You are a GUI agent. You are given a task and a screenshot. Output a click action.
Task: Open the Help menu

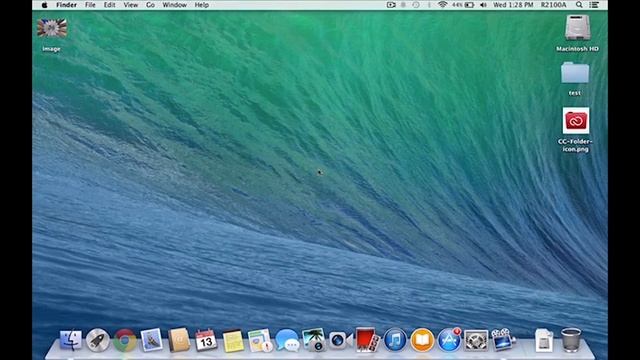[202, 5]
